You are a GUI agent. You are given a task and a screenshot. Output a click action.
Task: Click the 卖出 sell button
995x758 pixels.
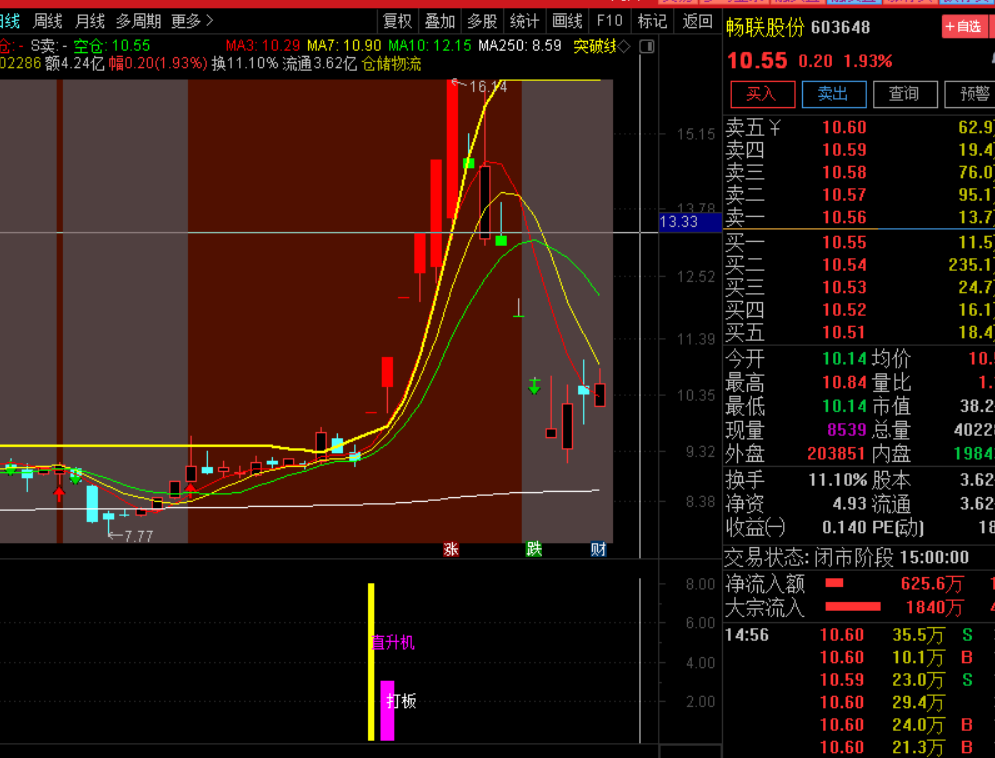coord(832,94)
